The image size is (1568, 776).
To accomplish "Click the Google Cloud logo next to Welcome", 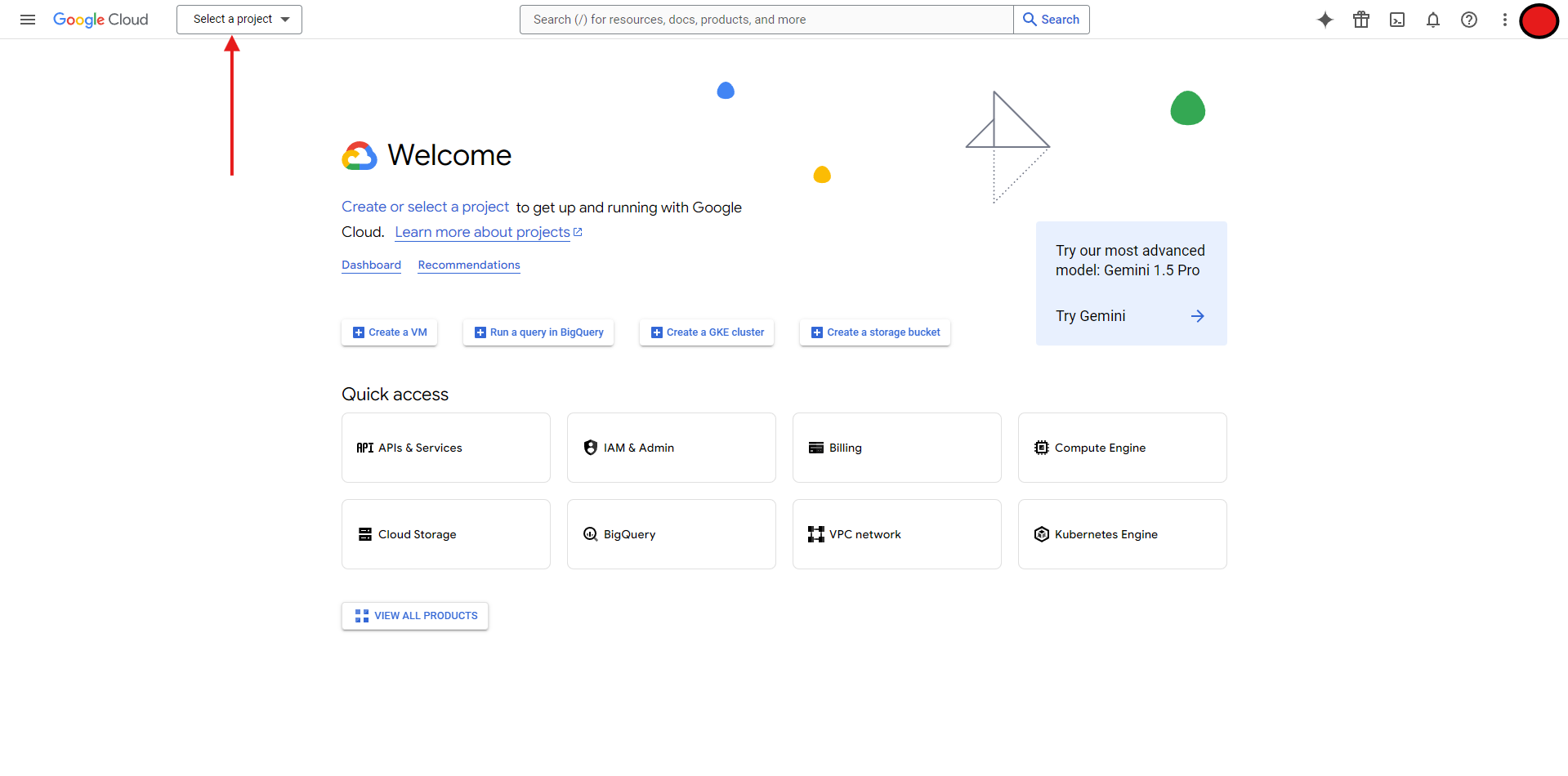I will (360, 155).
